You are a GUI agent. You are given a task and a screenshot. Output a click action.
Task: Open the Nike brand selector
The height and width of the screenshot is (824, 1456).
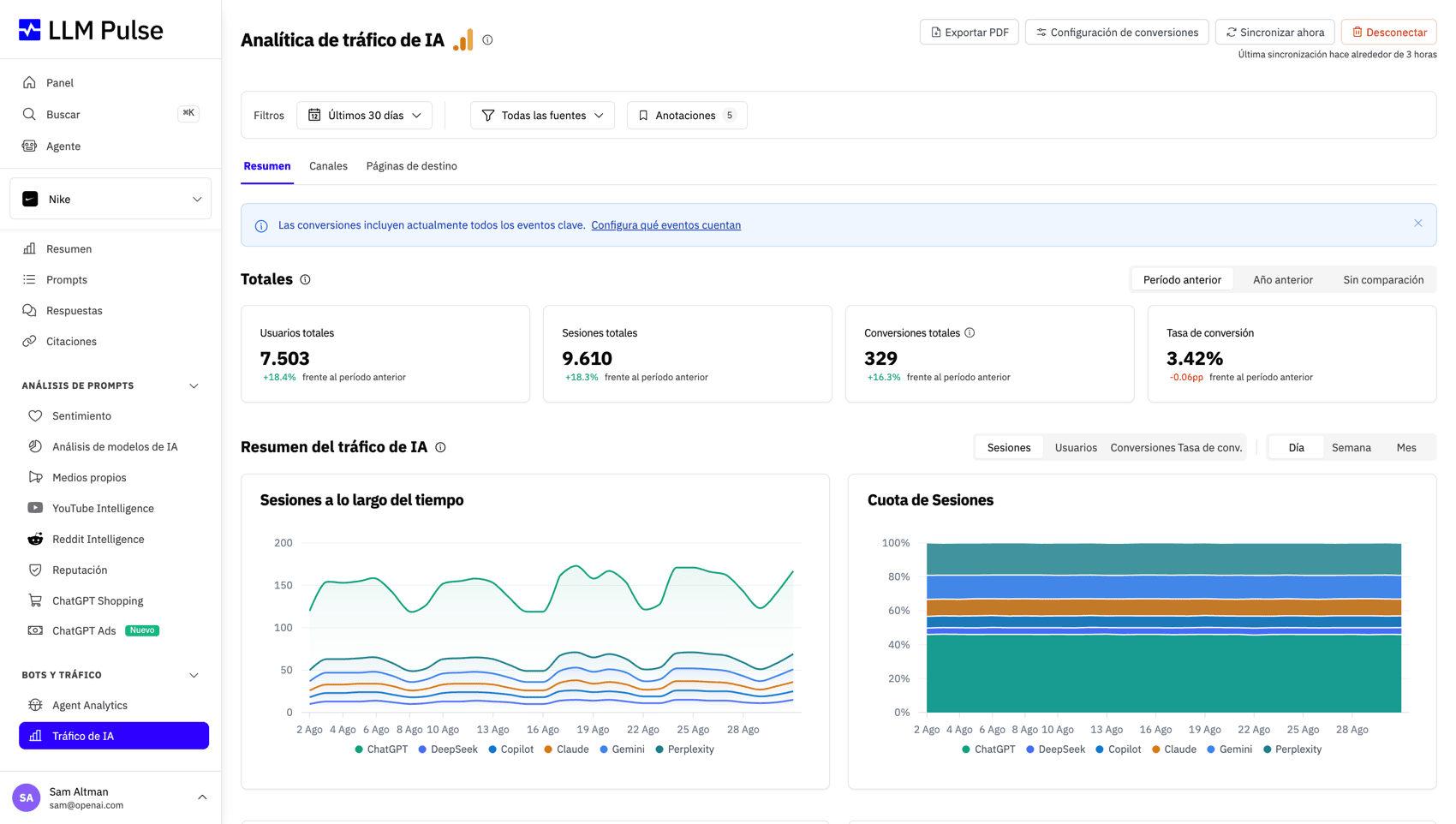coord(110,200)
